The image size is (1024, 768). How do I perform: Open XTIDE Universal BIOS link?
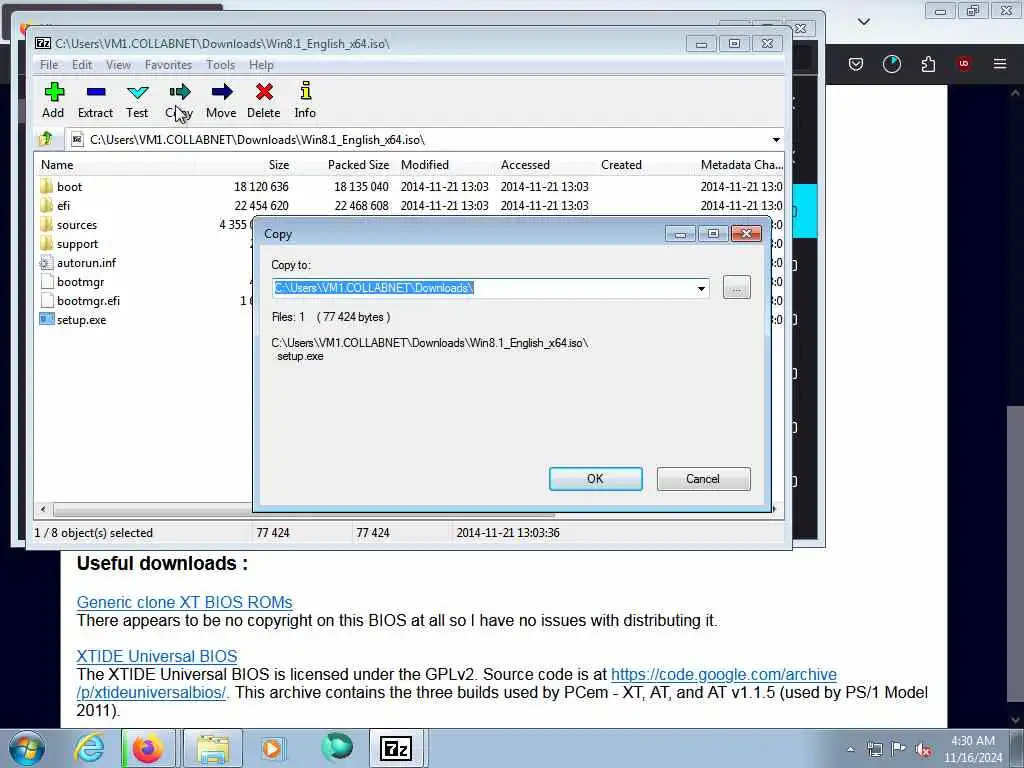tap(157, 656)
